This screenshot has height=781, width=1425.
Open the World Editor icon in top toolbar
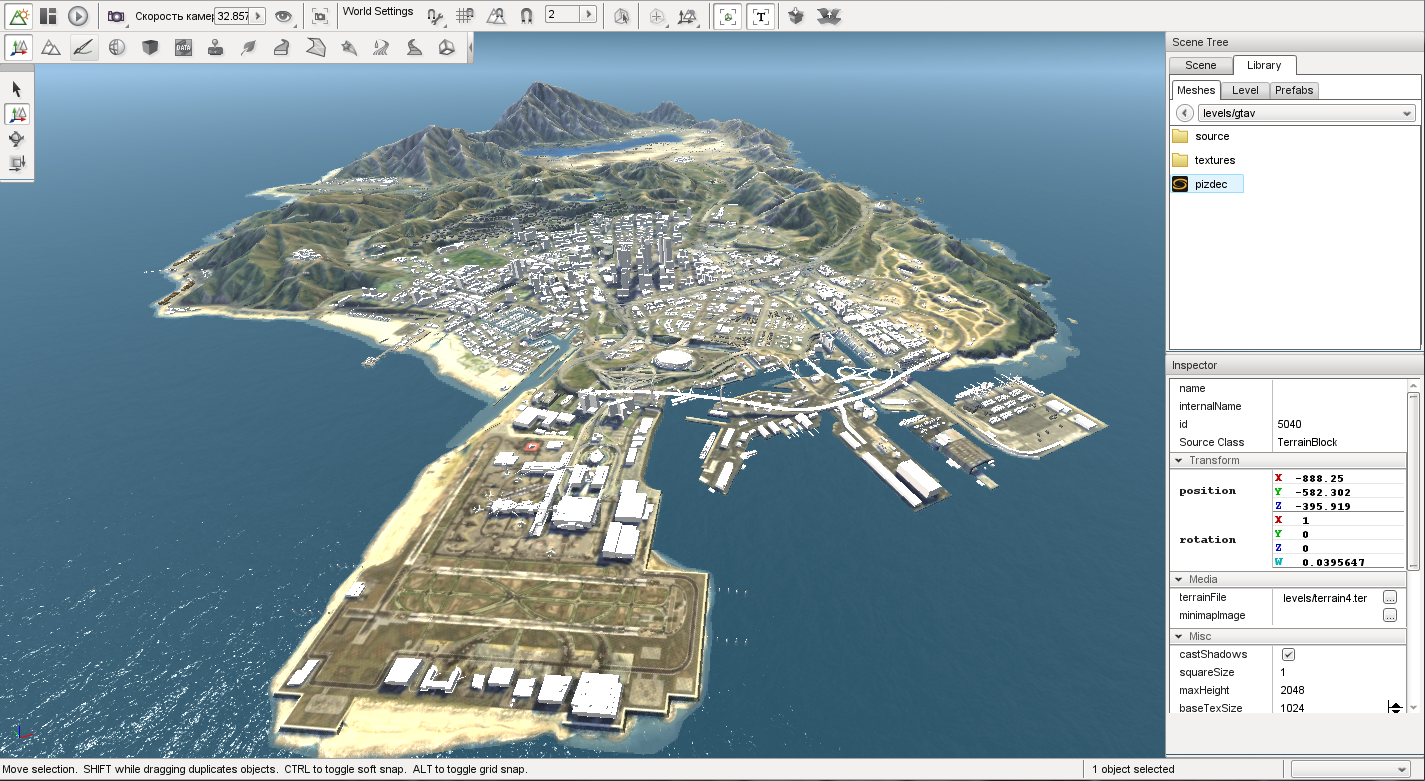(x=19, y=16)
